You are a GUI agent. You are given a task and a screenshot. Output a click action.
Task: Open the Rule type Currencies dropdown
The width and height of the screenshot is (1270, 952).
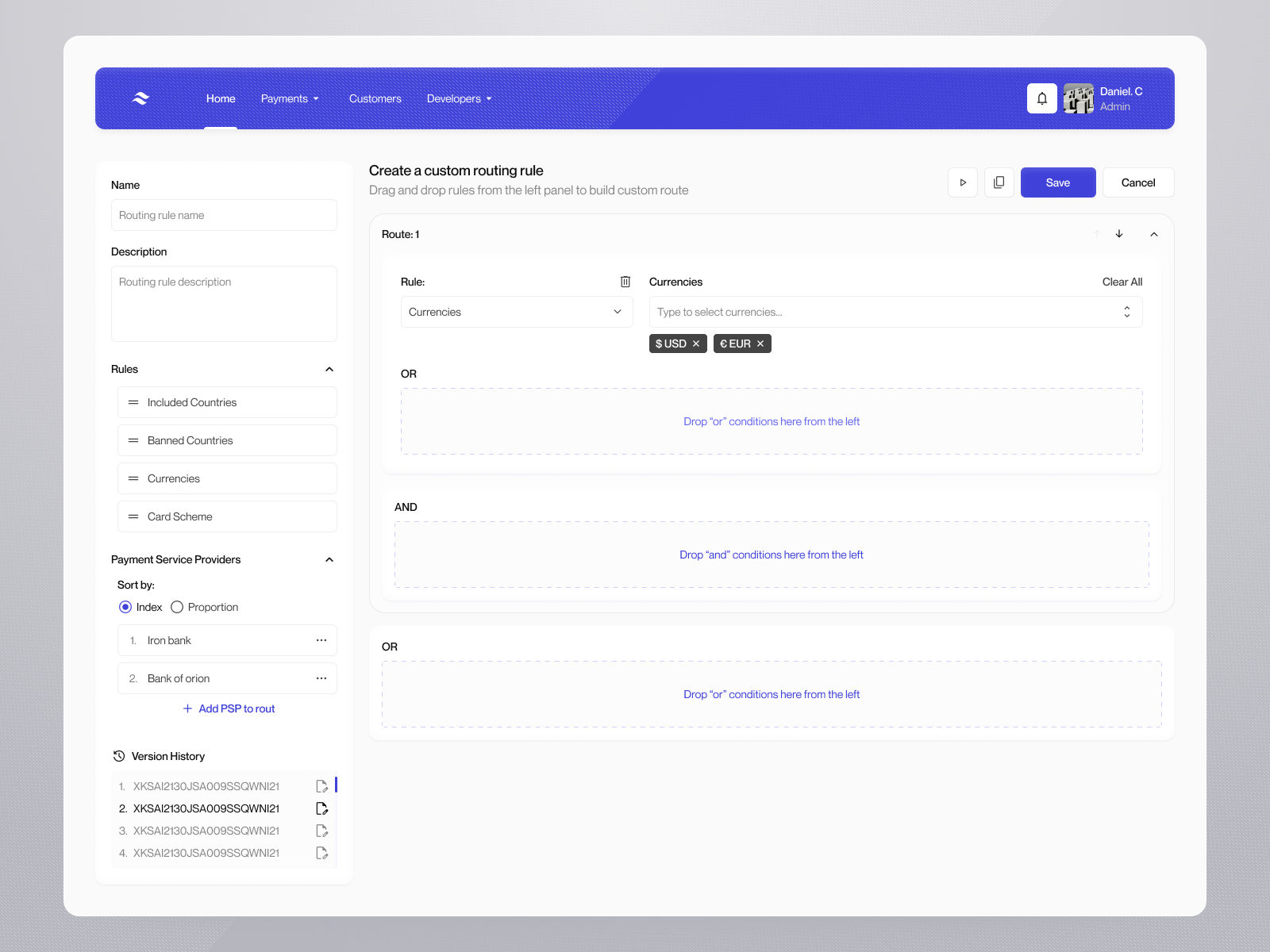(516, 312)
